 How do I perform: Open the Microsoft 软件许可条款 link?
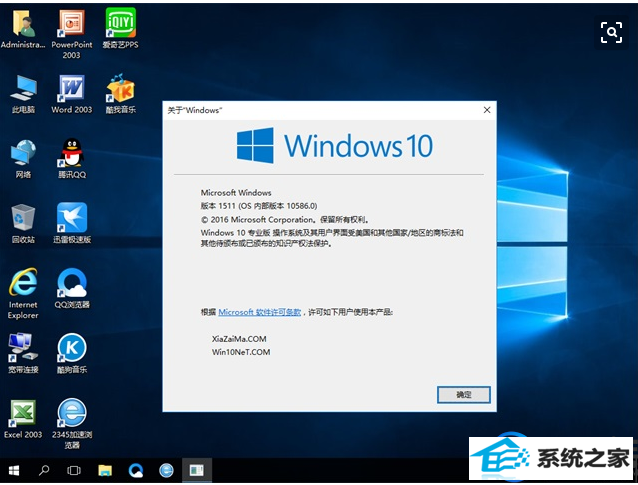pos(260,312)
